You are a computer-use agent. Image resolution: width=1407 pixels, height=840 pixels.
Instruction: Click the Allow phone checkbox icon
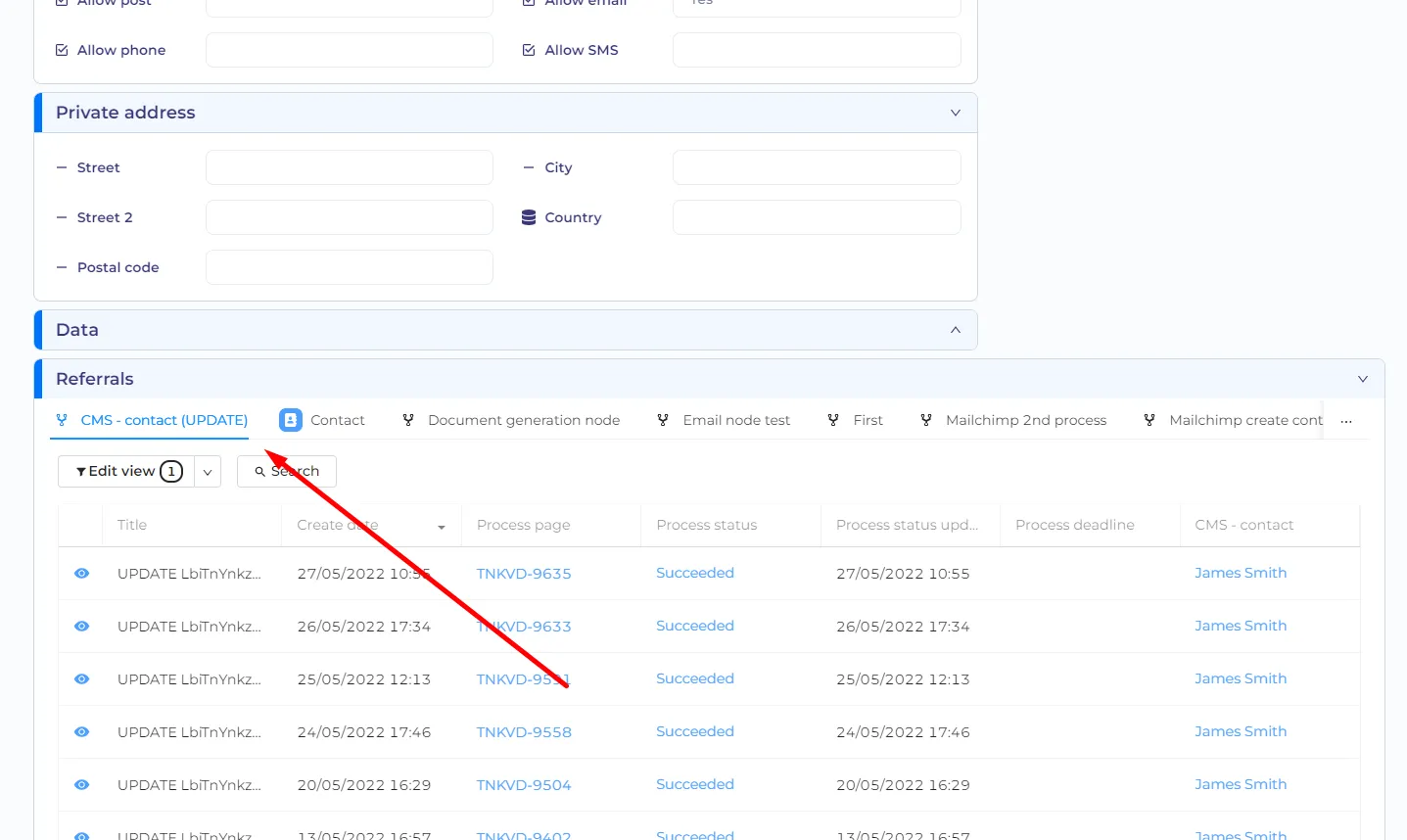(x=62, y=50)
